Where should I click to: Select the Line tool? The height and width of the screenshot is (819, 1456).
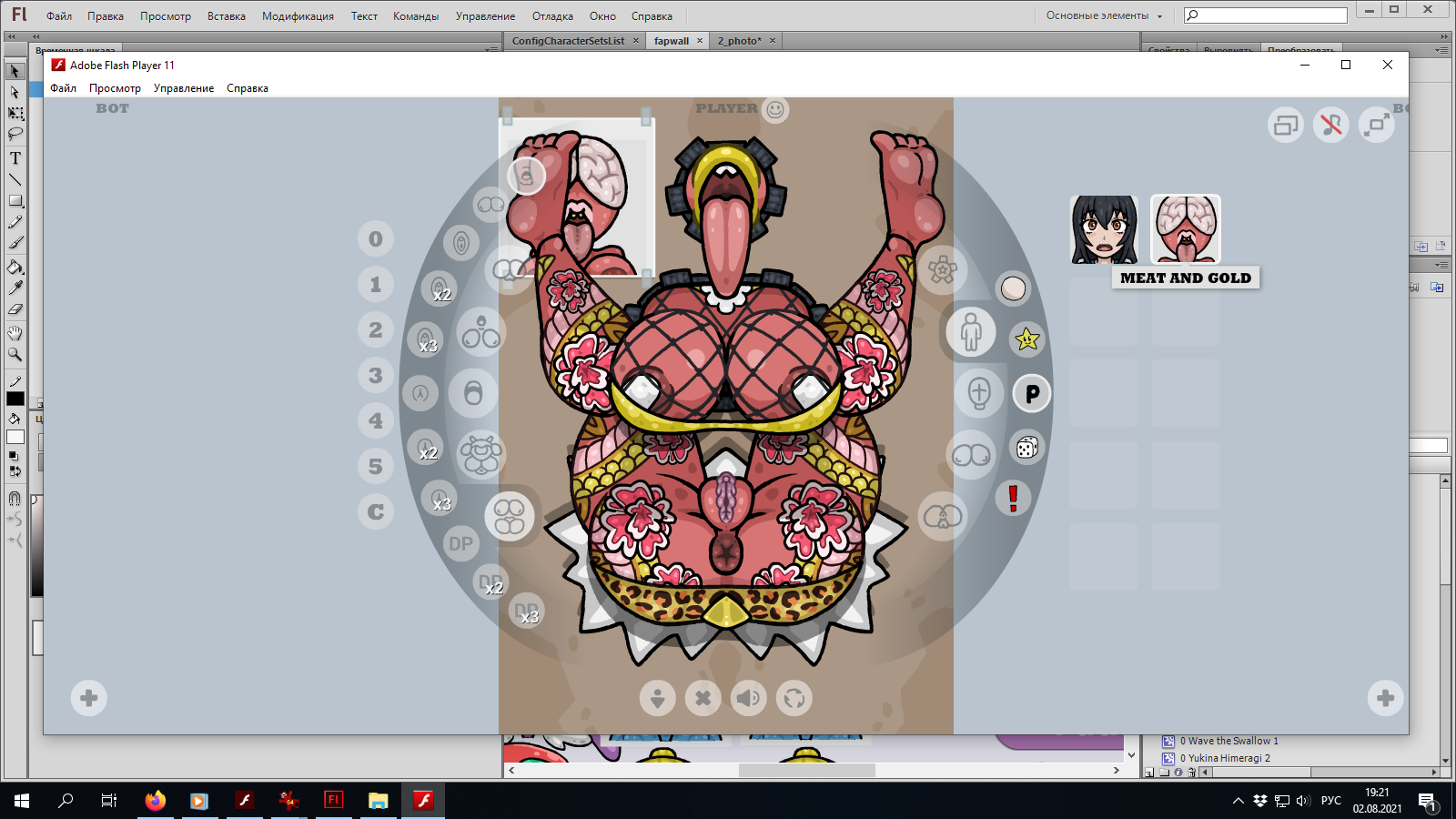[15, 179]
